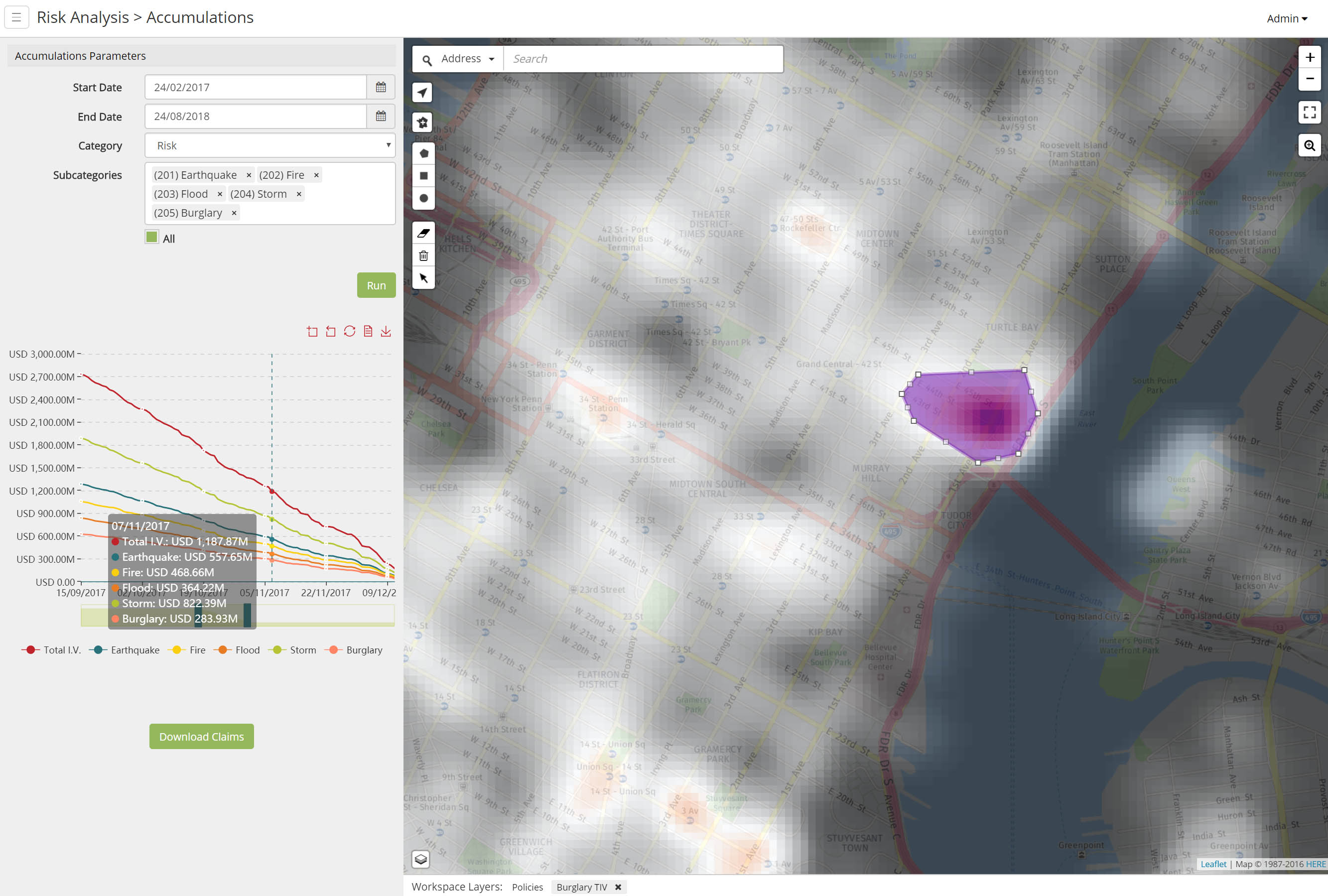This screenshot has width=1328, height=896.
Task: Click the Download Claims button
Action: [201, 737]
